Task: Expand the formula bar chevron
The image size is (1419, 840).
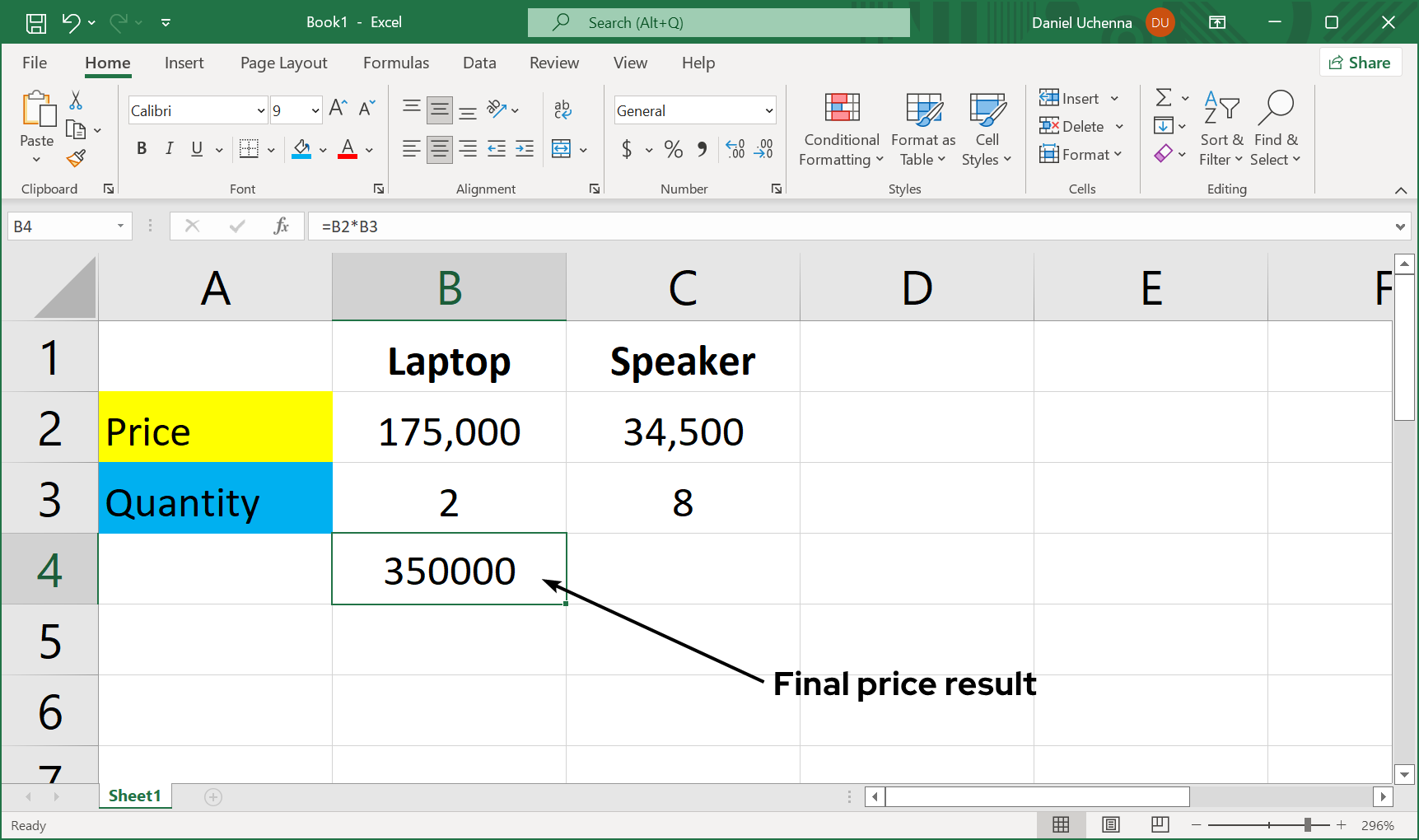Action: click(1400, 226)
